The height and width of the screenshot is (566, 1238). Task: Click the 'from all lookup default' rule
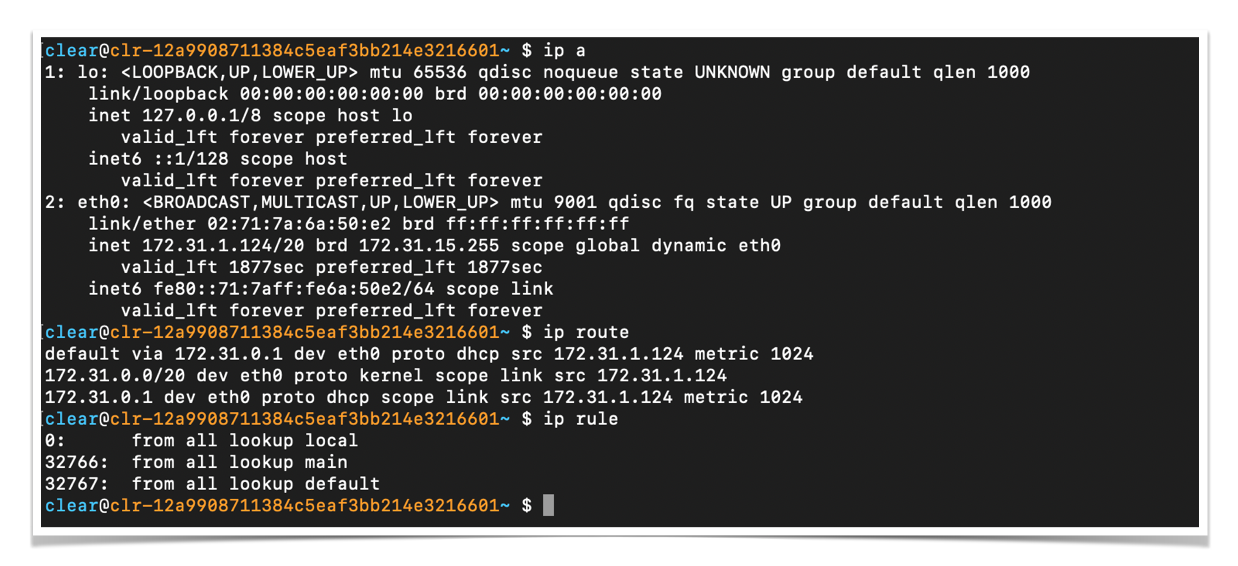[255, 484]
